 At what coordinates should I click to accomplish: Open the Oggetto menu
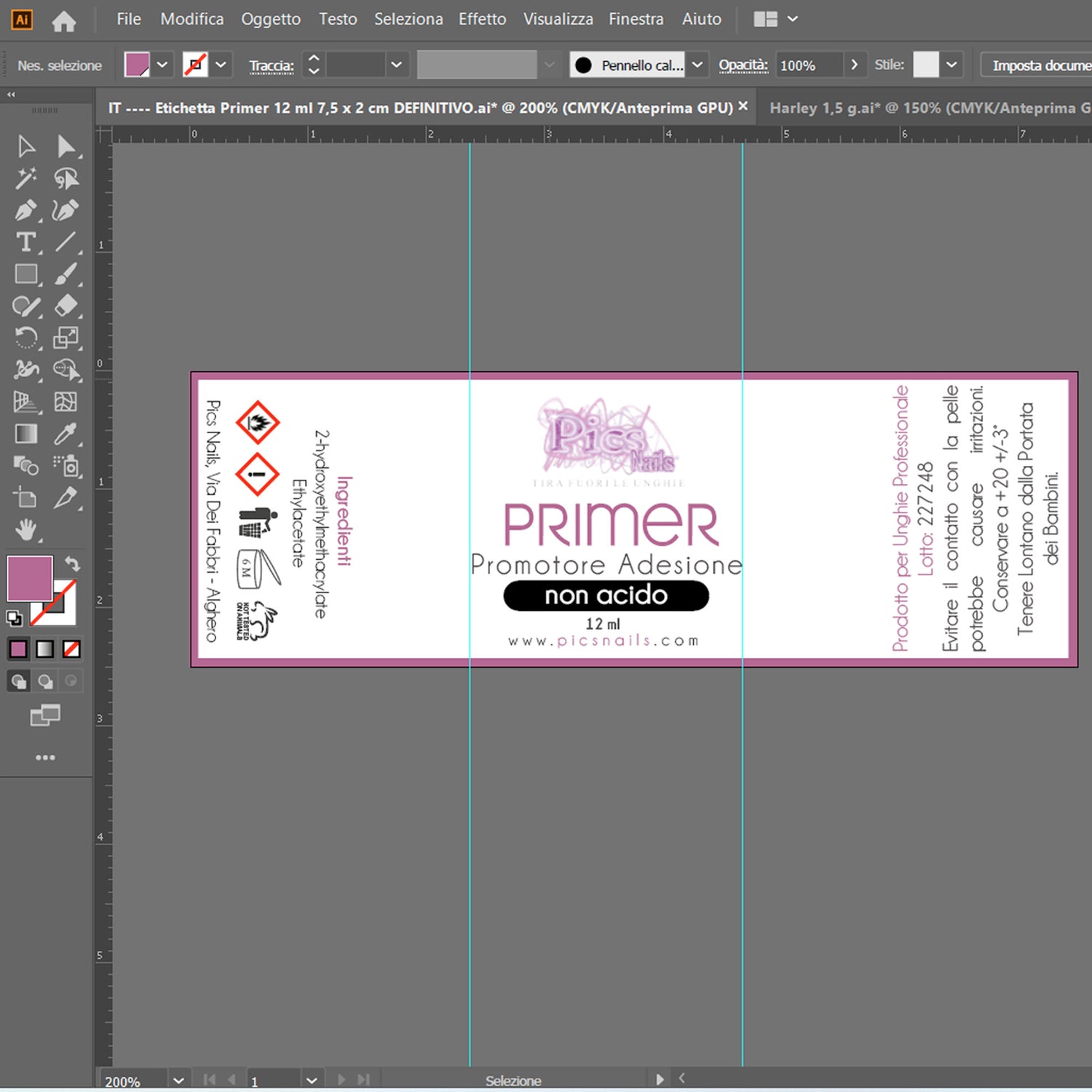click(x=271, y=19)
